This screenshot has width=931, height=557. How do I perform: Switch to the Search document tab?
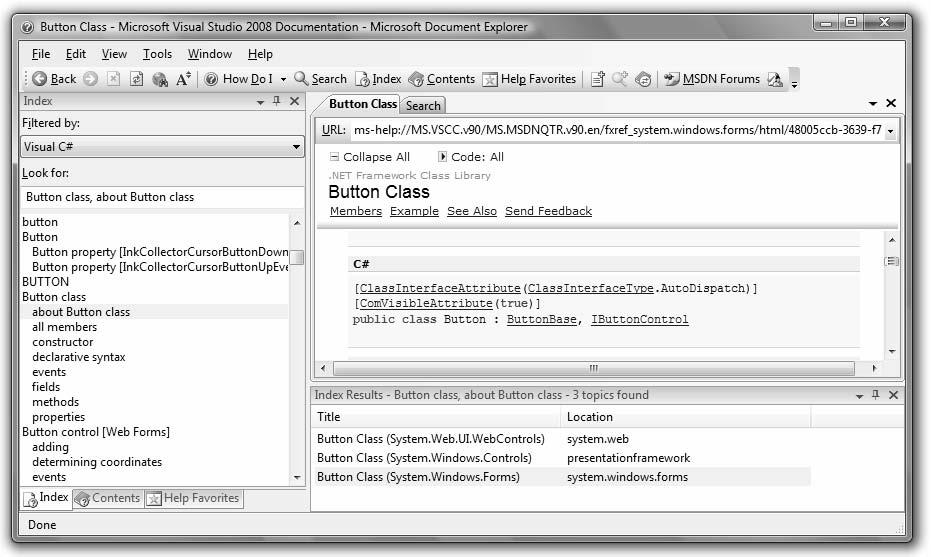423,106
